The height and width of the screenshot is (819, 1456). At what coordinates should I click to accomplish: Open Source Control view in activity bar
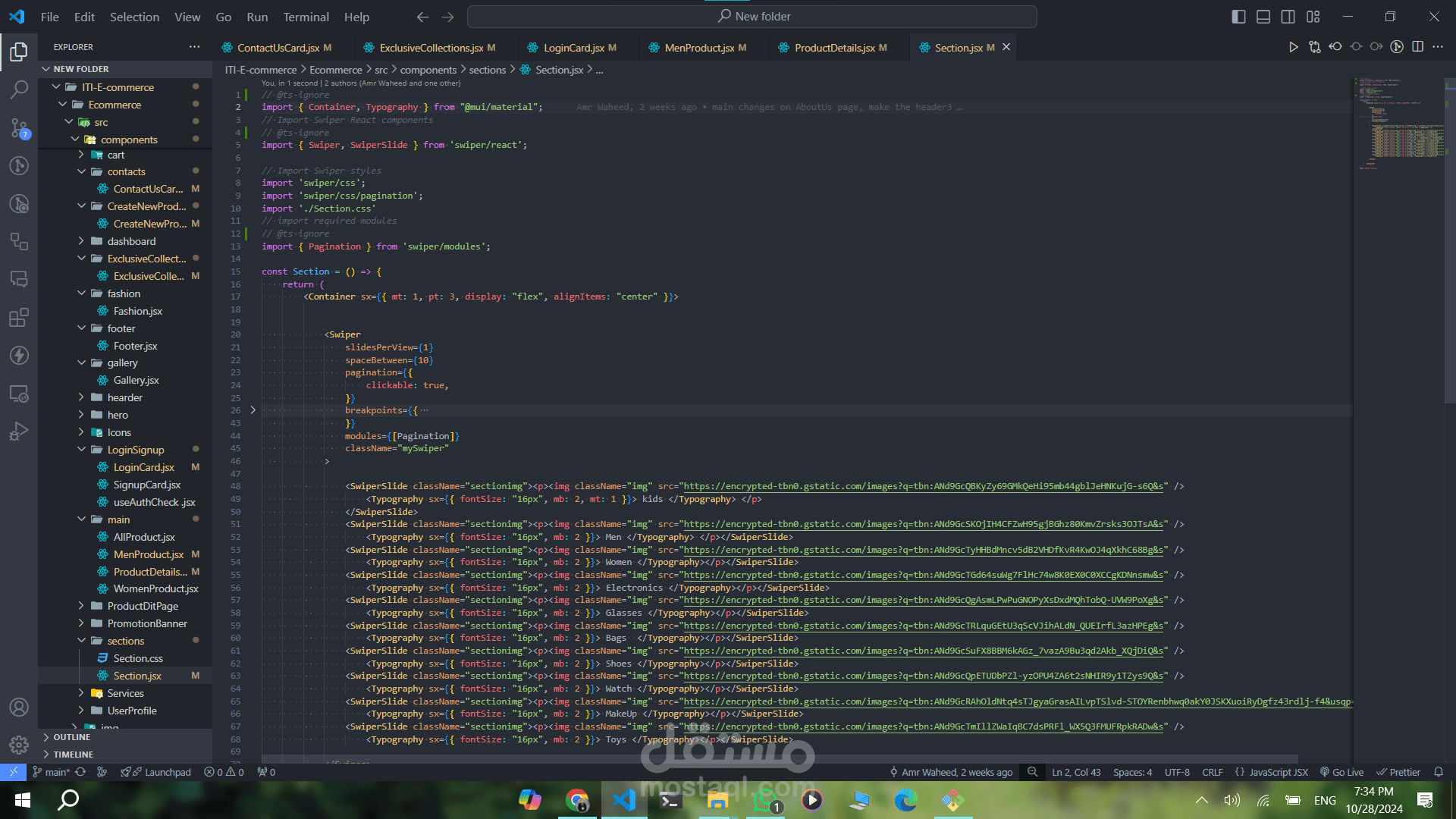(x=19, y=127)
